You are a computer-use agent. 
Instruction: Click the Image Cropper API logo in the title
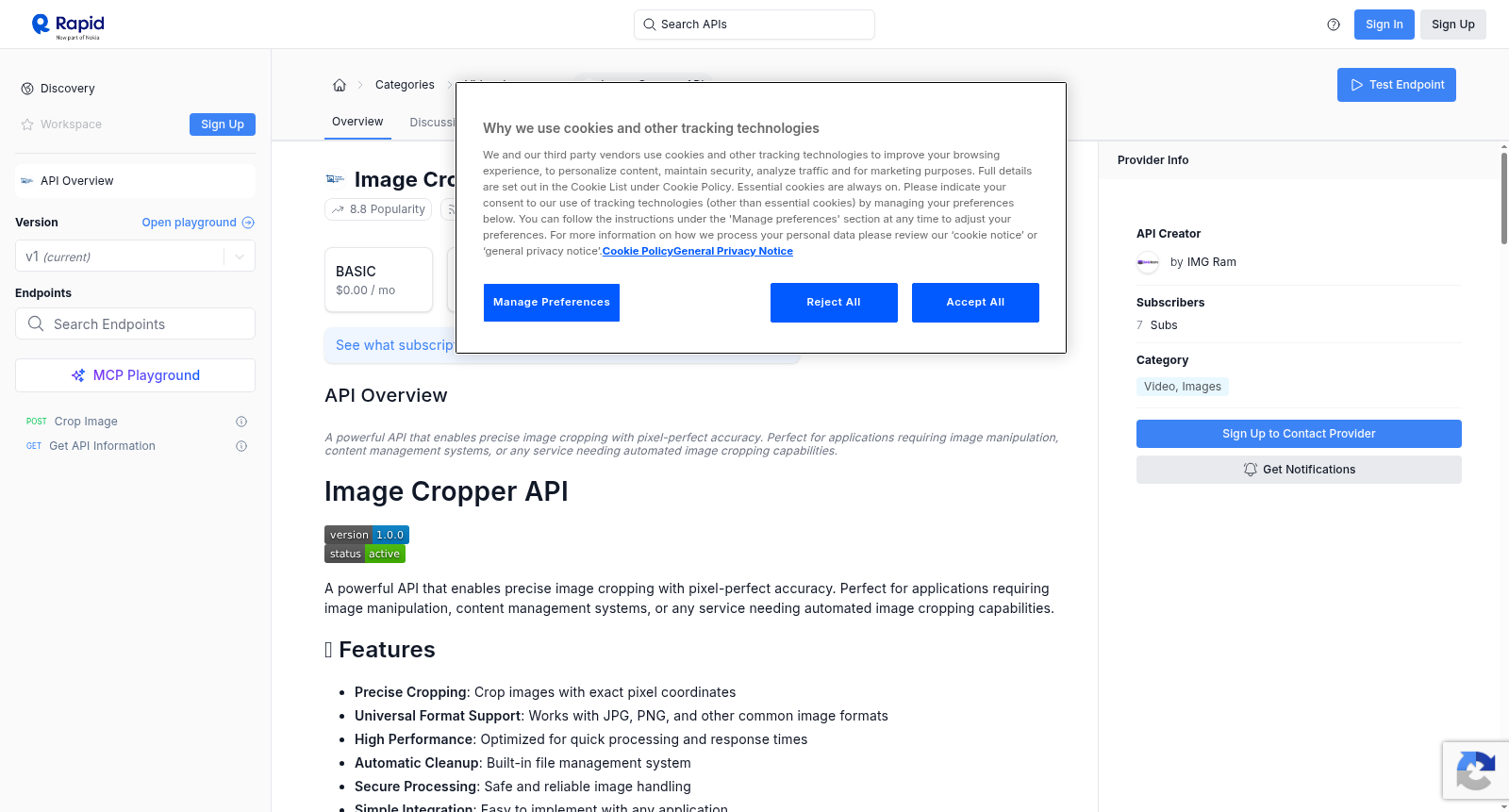(335, 179)
